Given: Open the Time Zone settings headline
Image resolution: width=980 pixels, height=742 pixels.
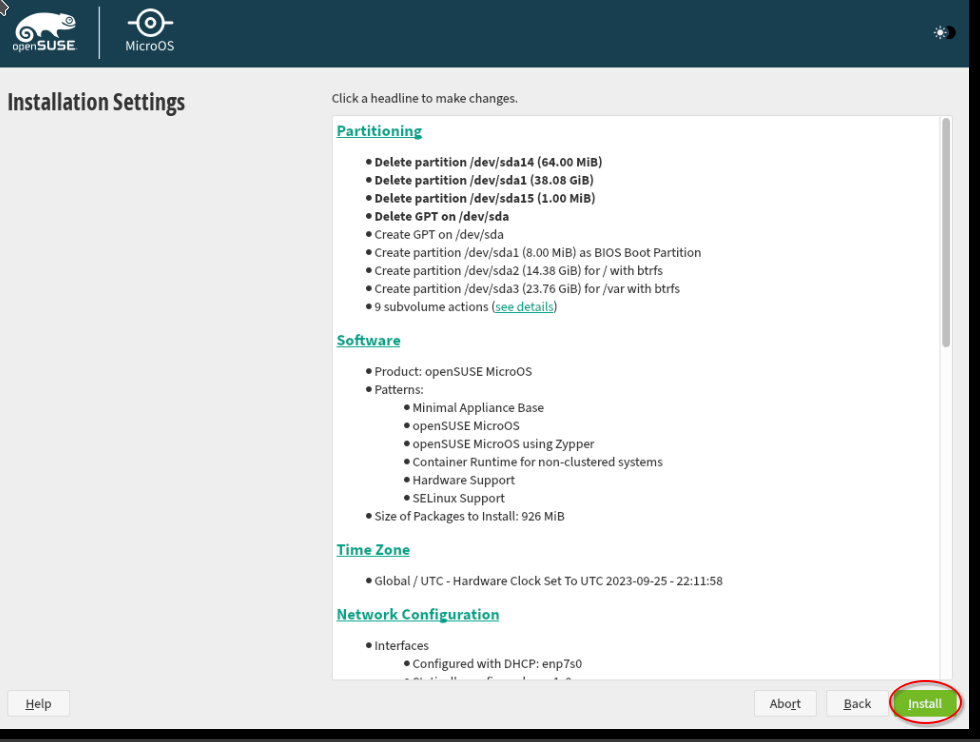Looking at the screenshot, I should (373, 549).
